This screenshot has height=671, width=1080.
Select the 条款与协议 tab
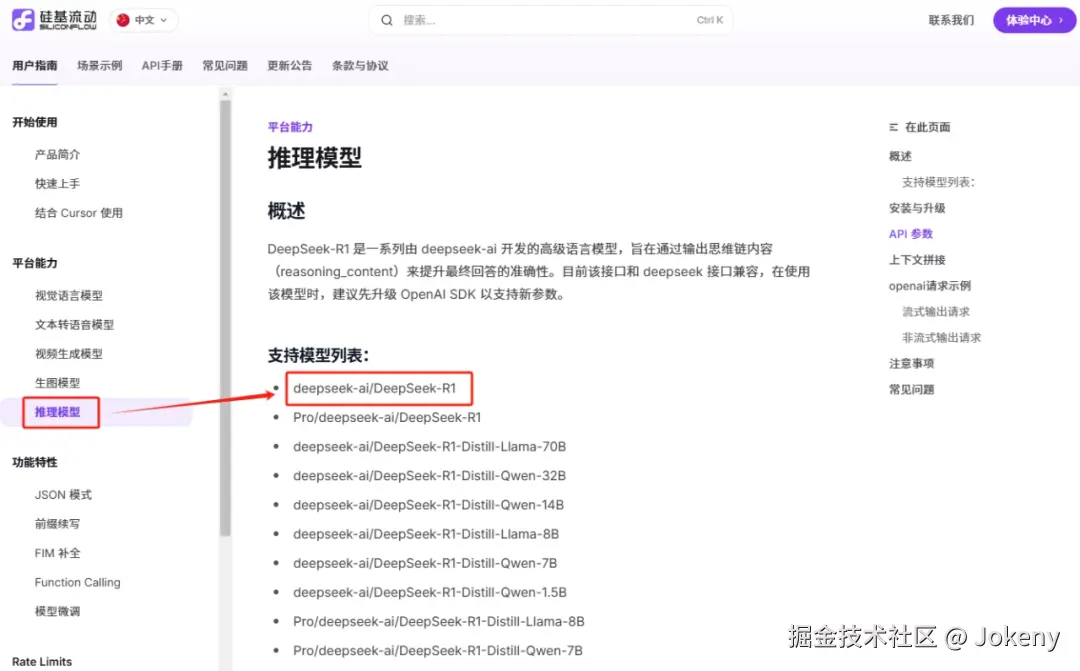tap(360, 65)
